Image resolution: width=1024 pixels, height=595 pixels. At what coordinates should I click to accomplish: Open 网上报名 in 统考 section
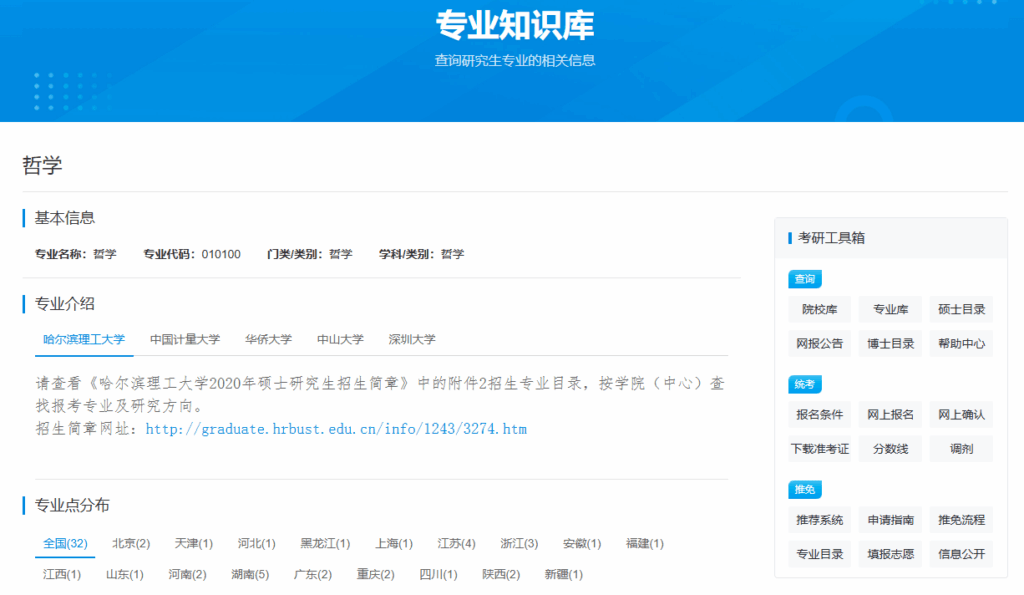(x=890, y=414)
